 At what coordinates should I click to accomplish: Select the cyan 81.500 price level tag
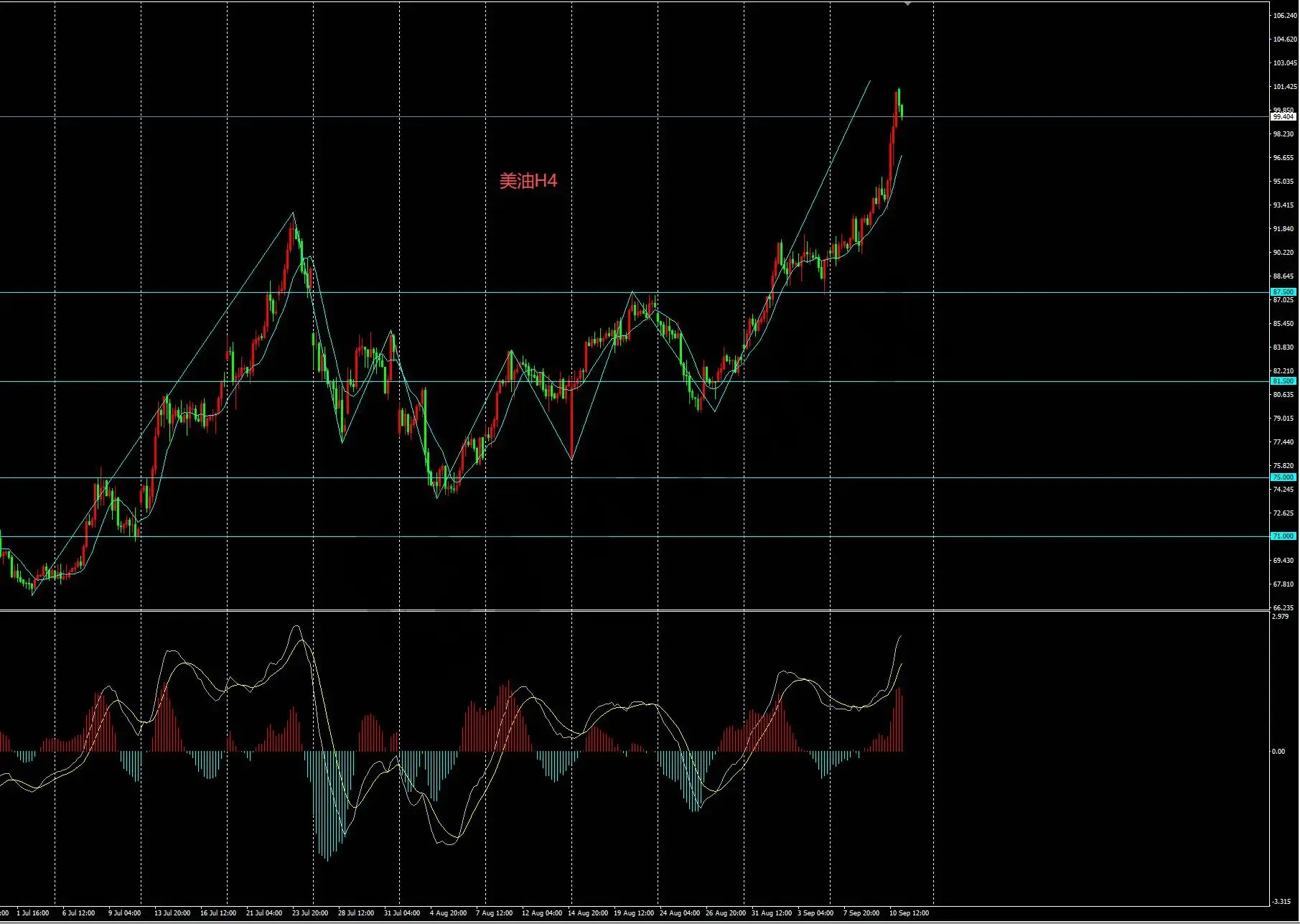[1283, 381]
